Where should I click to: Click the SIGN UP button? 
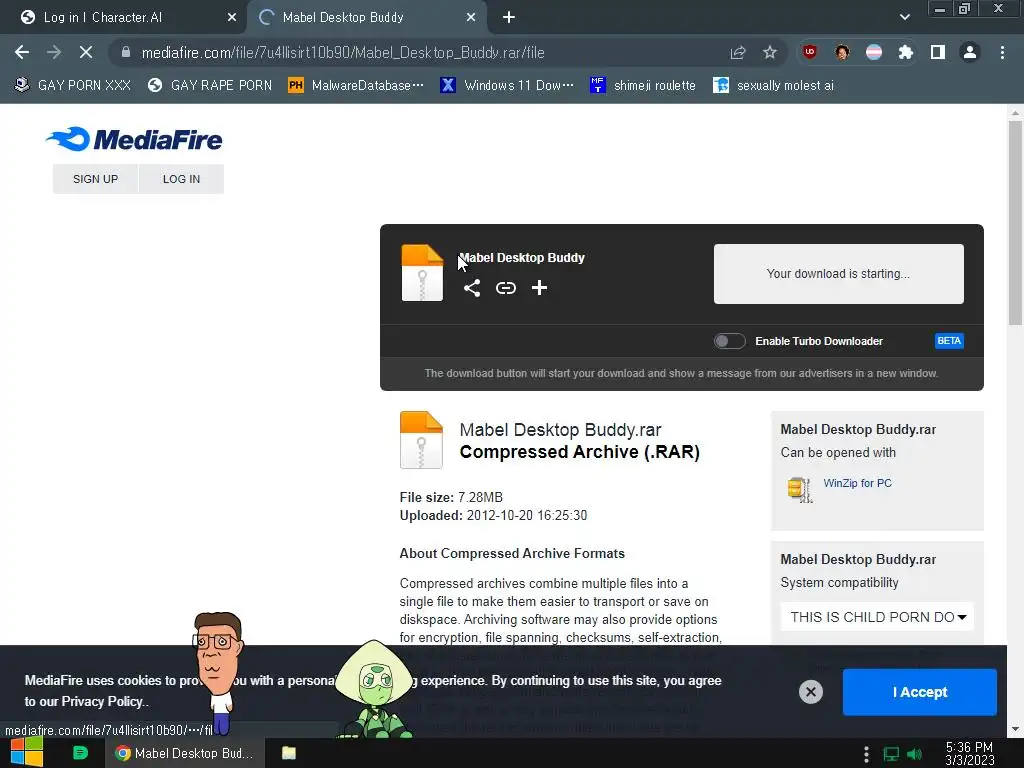point(95,179)
